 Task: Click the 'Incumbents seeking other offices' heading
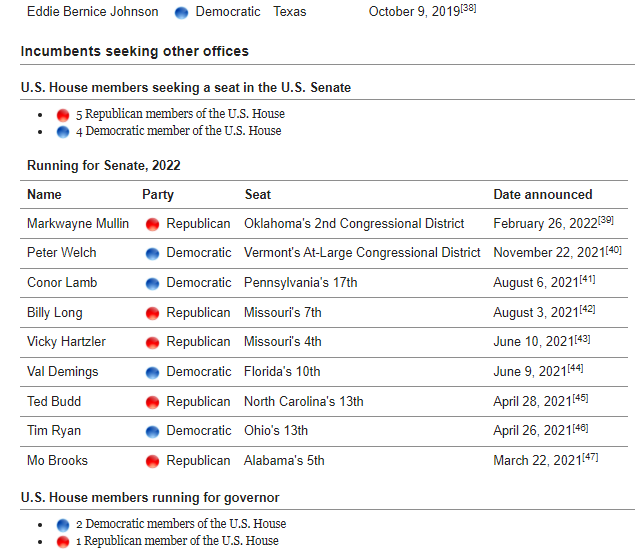coord(135,51)
